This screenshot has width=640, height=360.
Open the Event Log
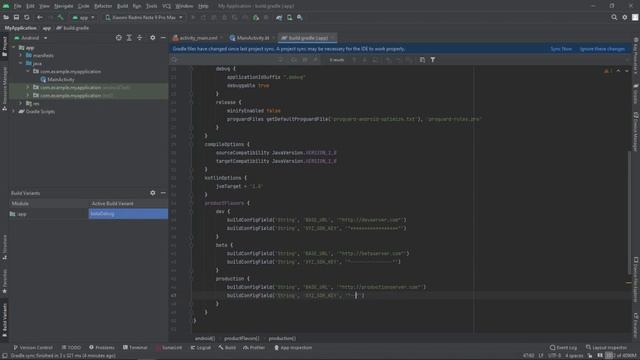563,348
